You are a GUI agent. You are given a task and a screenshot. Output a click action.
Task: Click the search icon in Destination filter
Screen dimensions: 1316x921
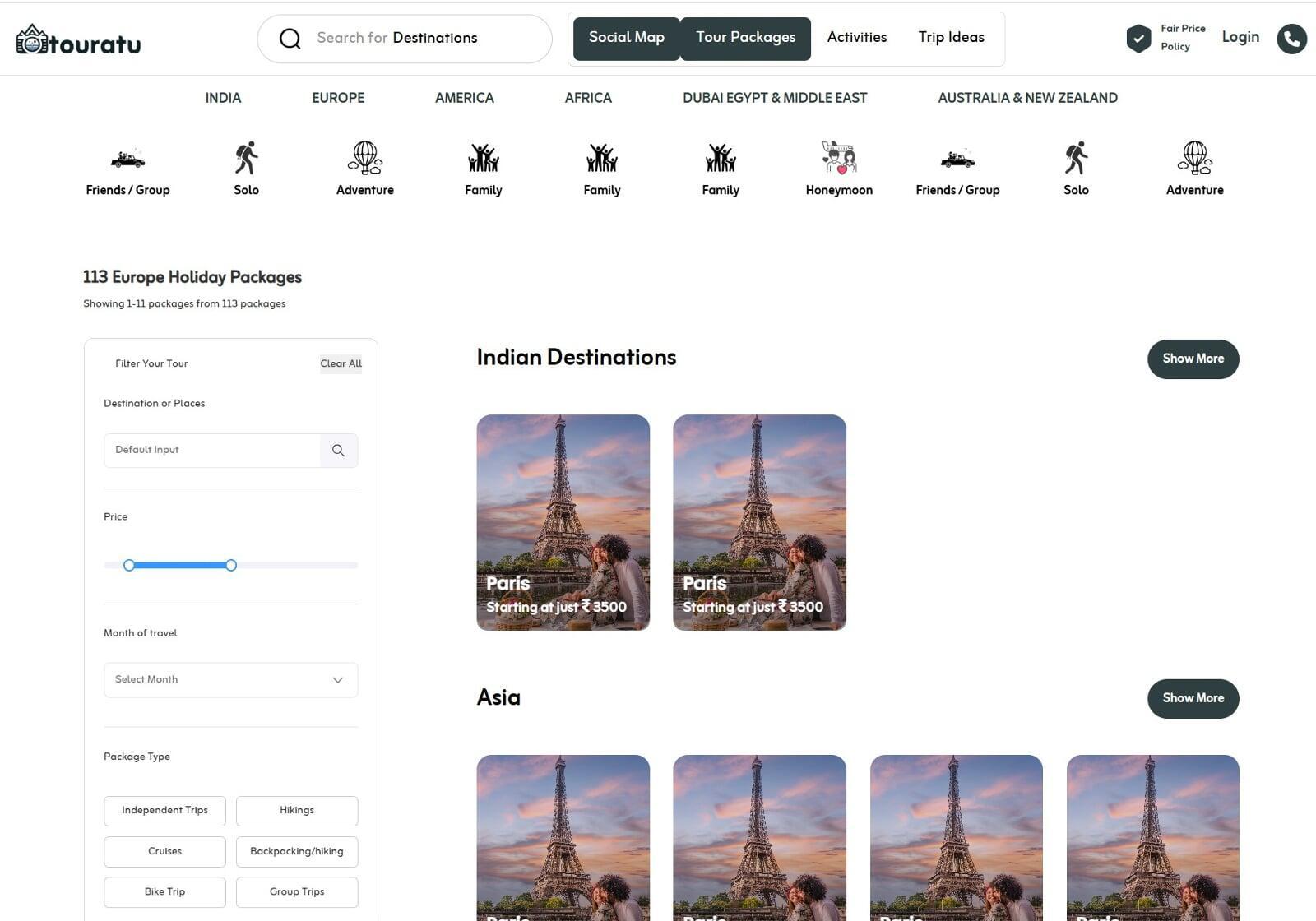(x=338, y=451)
